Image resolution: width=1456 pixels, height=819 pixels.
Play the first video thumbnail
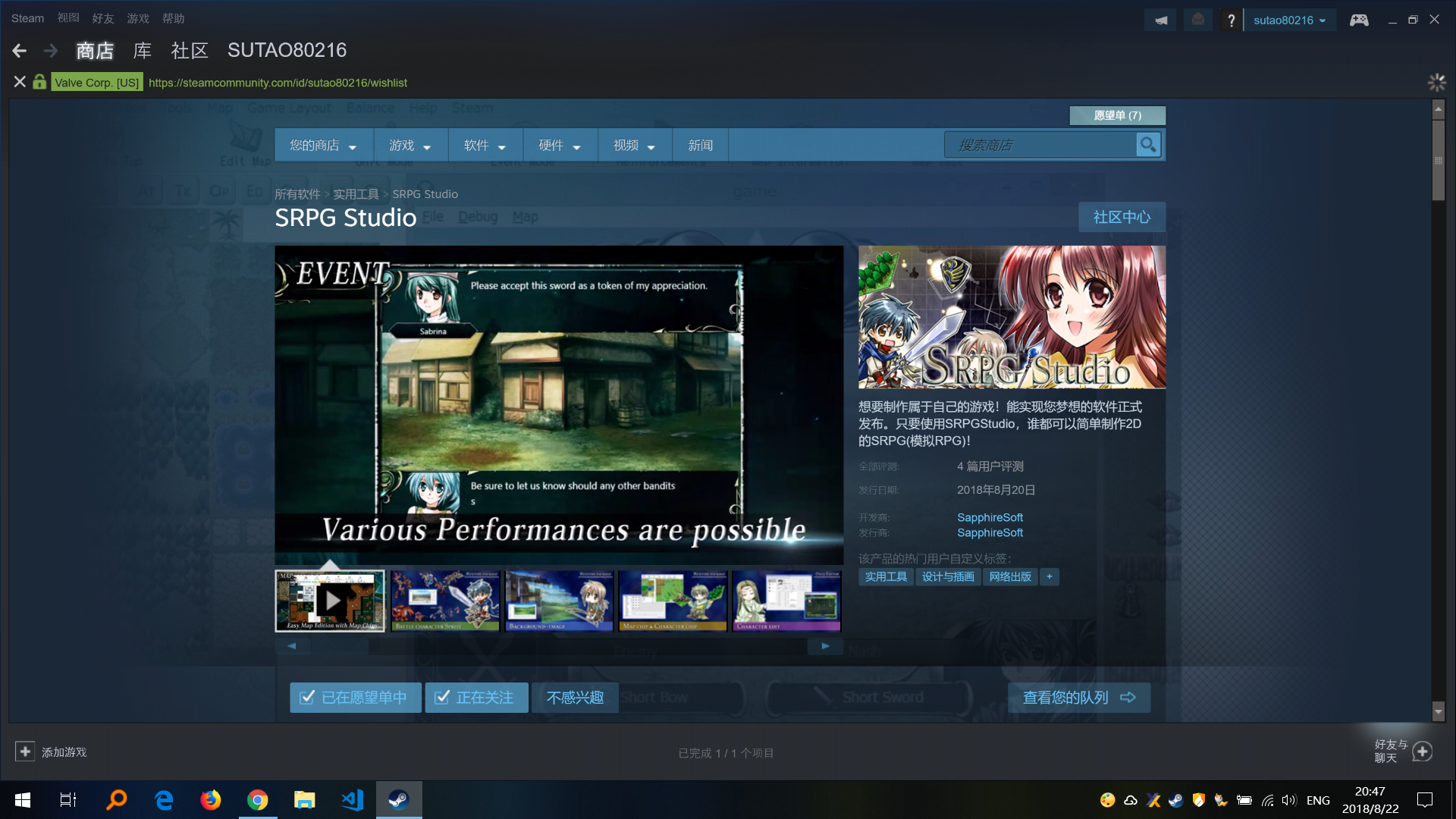pos(330,601)
